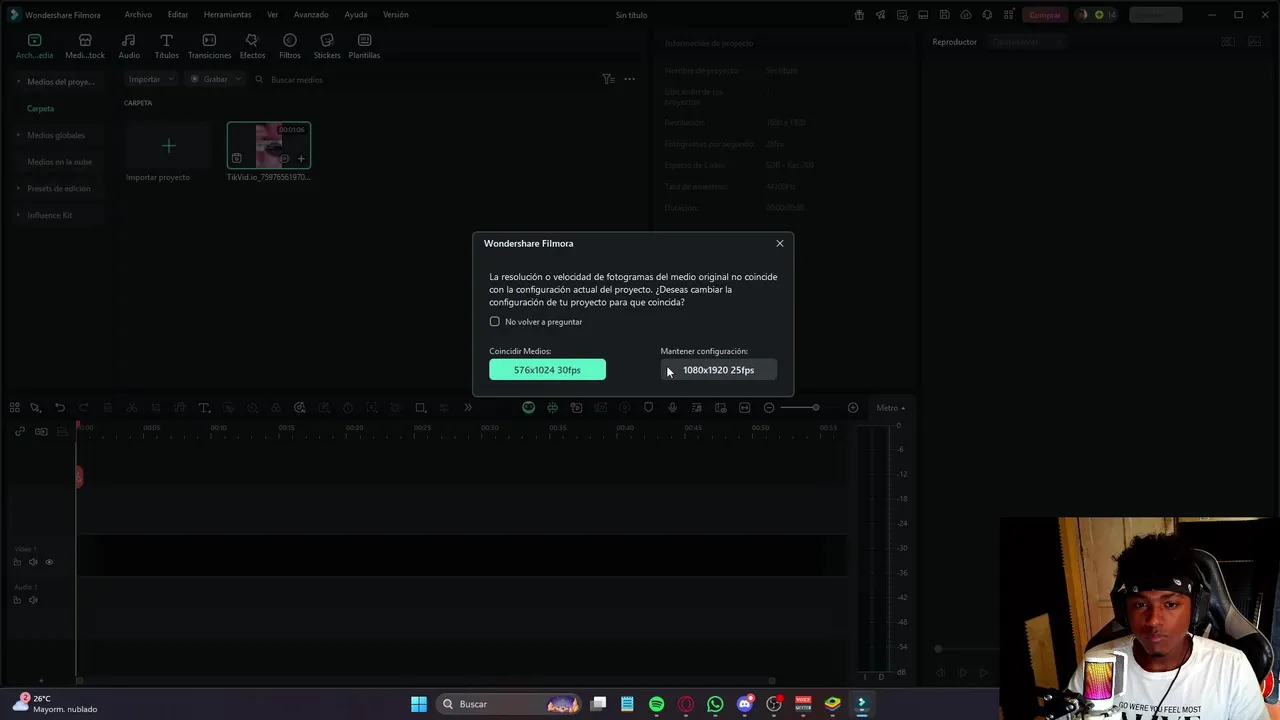Click the red playhead marker on timeline
1280x720 pixels.
click(78, 476)
